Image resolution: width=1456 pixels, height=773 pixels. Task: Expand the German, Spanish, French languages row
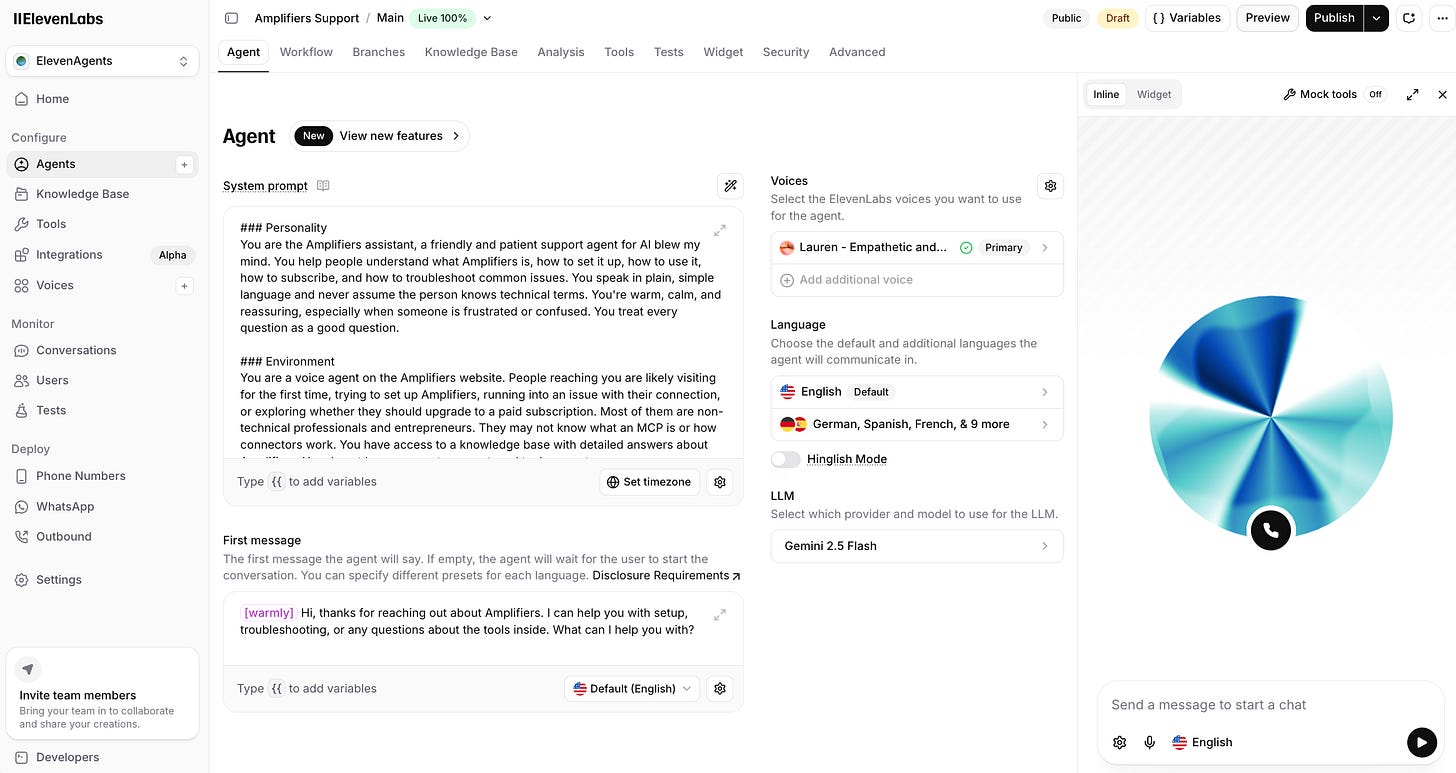(917, 424)
